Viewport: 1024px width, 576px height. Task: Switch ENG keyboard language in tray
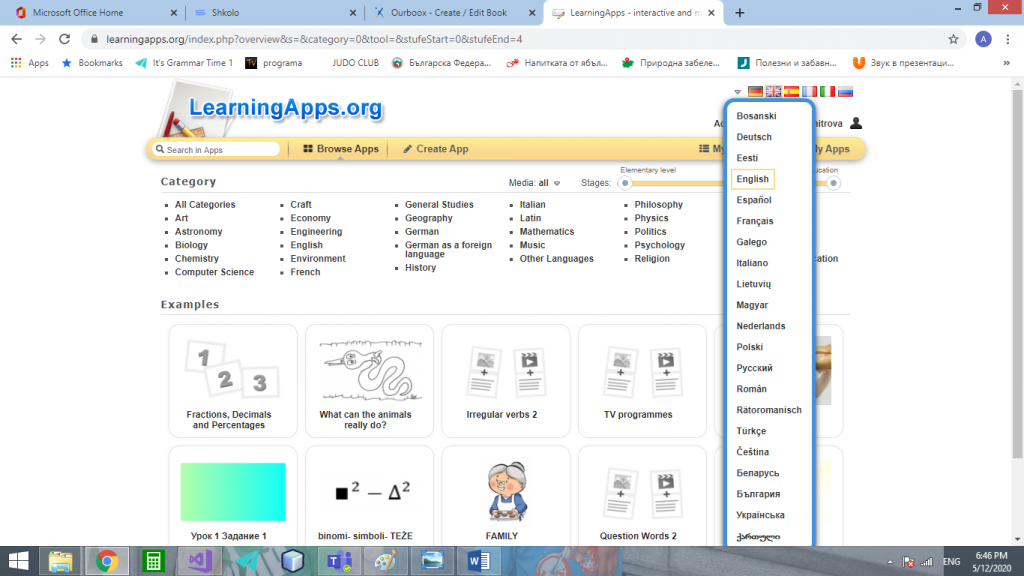point(952,562)
